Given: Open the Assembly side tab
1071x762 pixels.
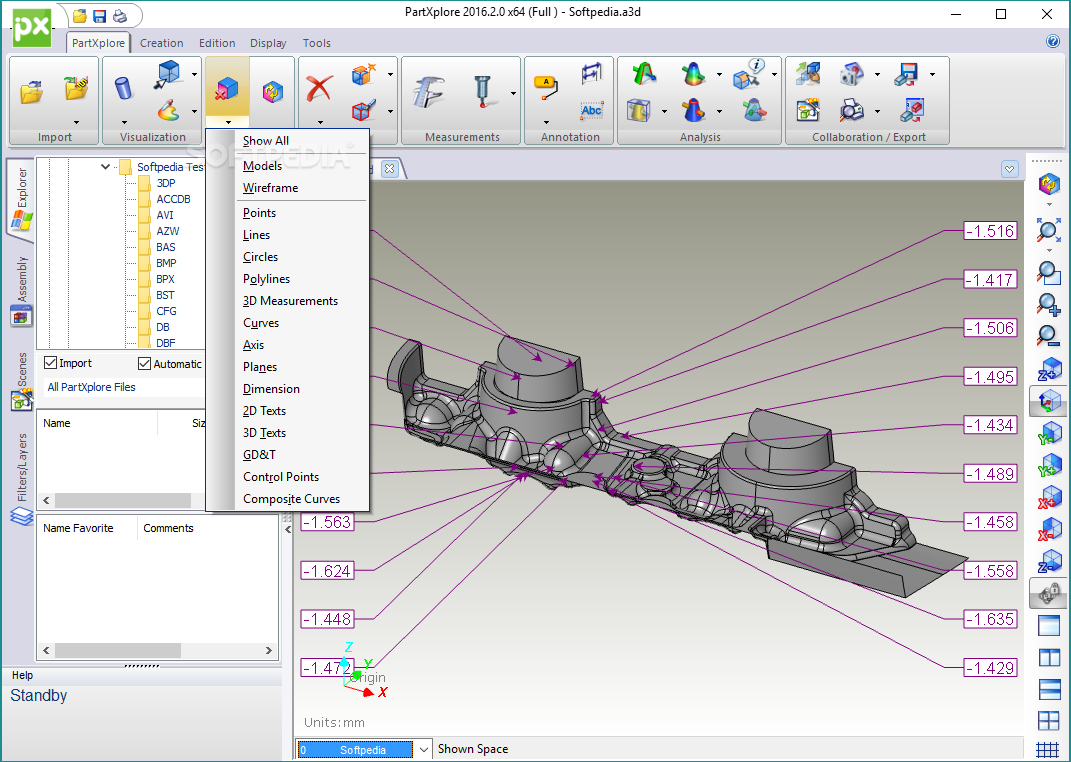Looking at the screenshot, I should click(21, 290).
